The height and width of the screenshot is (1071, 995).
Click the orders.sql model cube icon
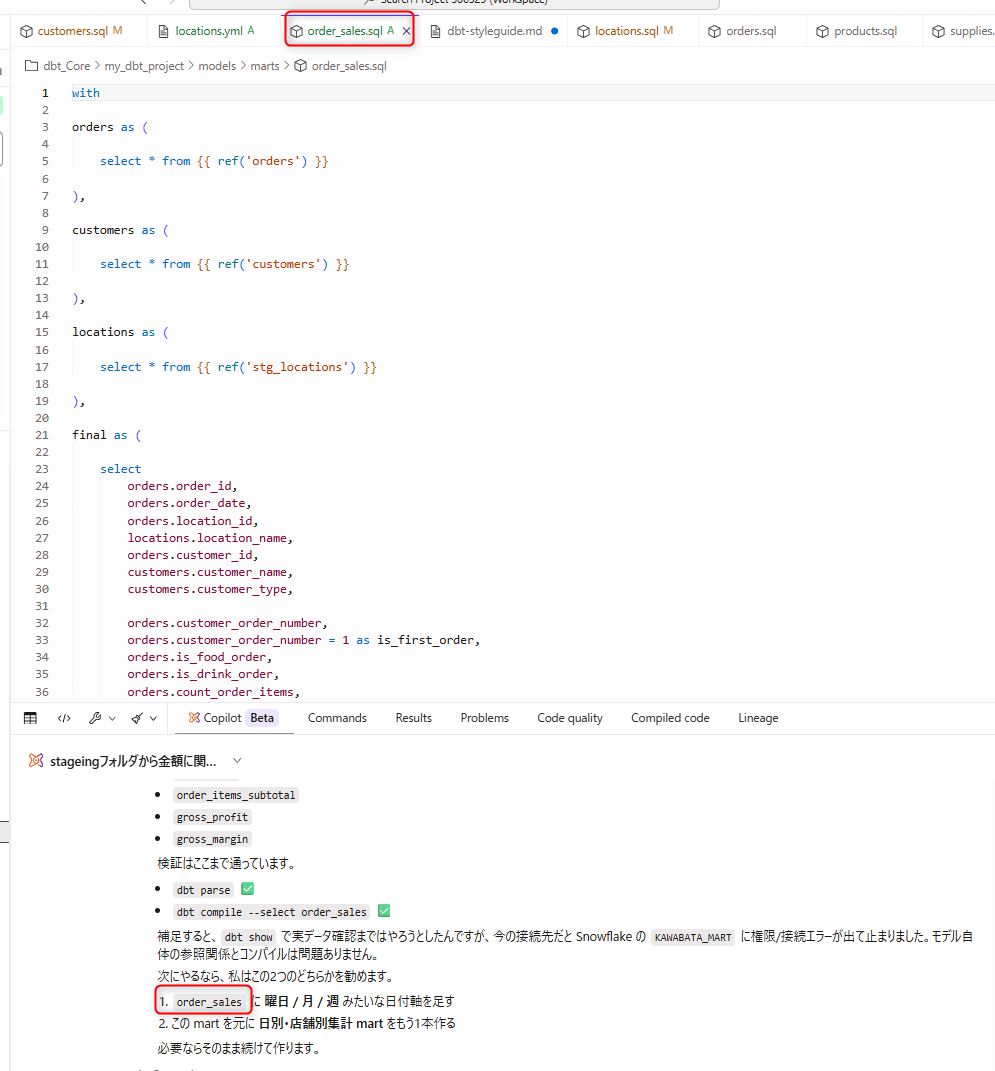714,31
